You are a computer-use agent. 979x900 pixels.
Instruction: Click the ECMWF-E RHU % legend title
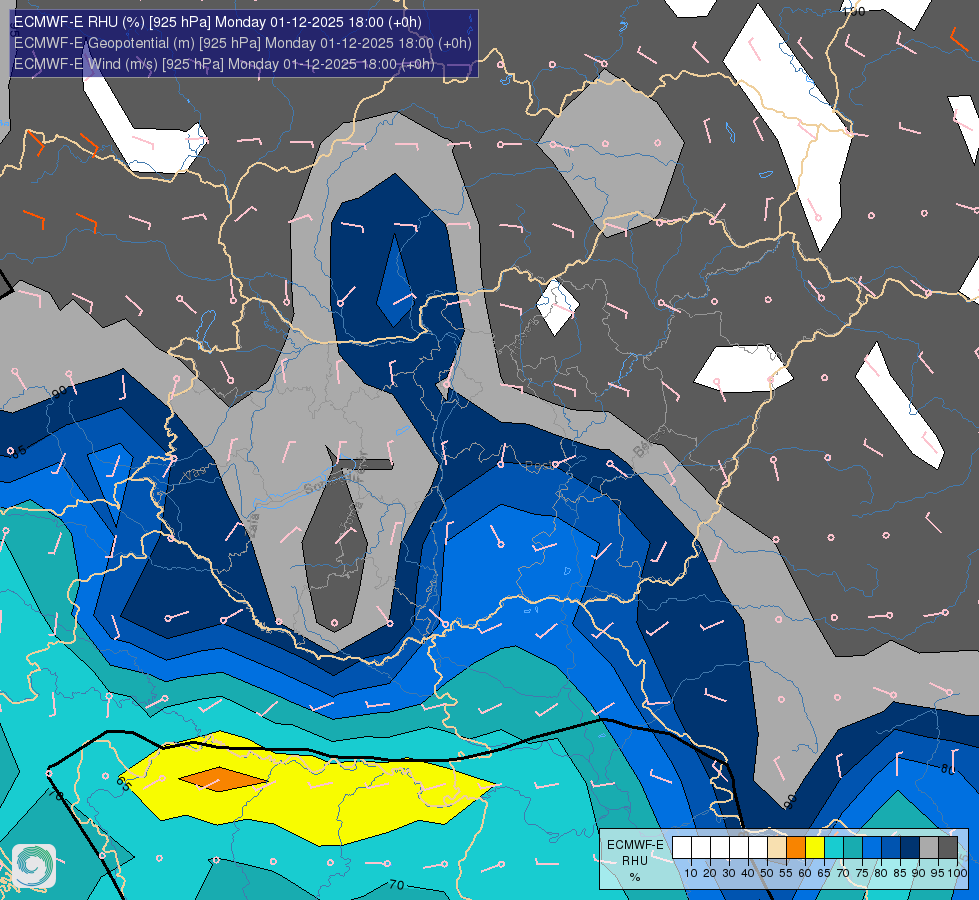coord(635,861)
